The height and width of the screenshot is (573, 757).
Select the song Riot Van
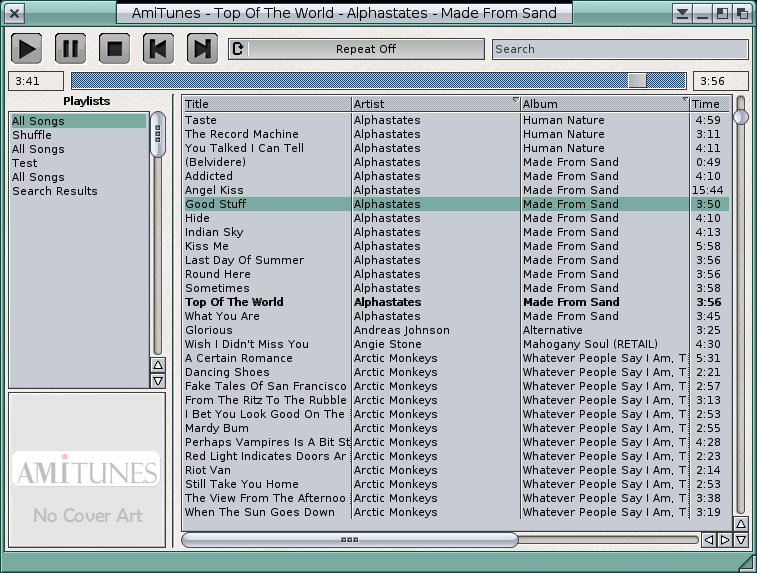(456, 470)
